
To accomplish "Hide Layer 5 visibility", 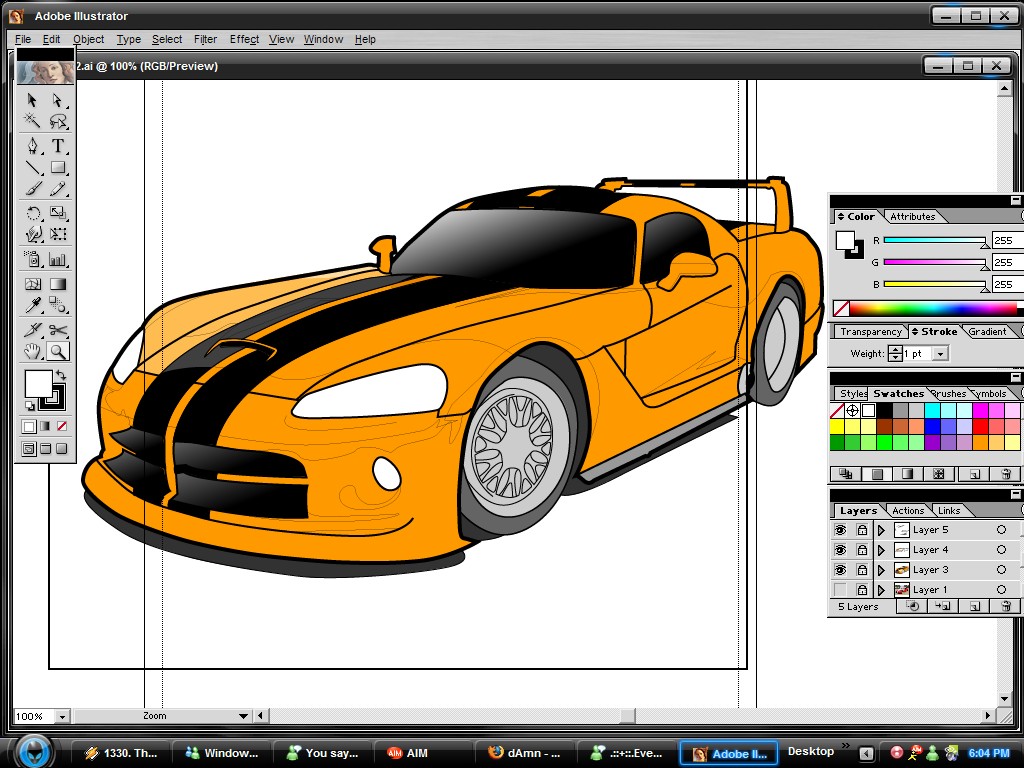I will point(839,530).
